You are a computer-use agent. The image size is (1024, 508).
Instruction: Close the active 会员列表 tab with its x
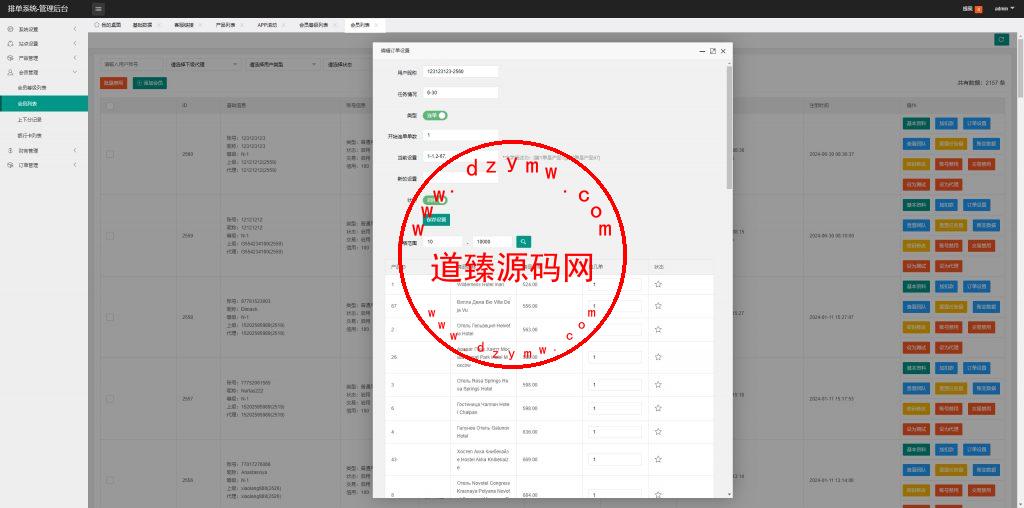click(x=376, y=25)
